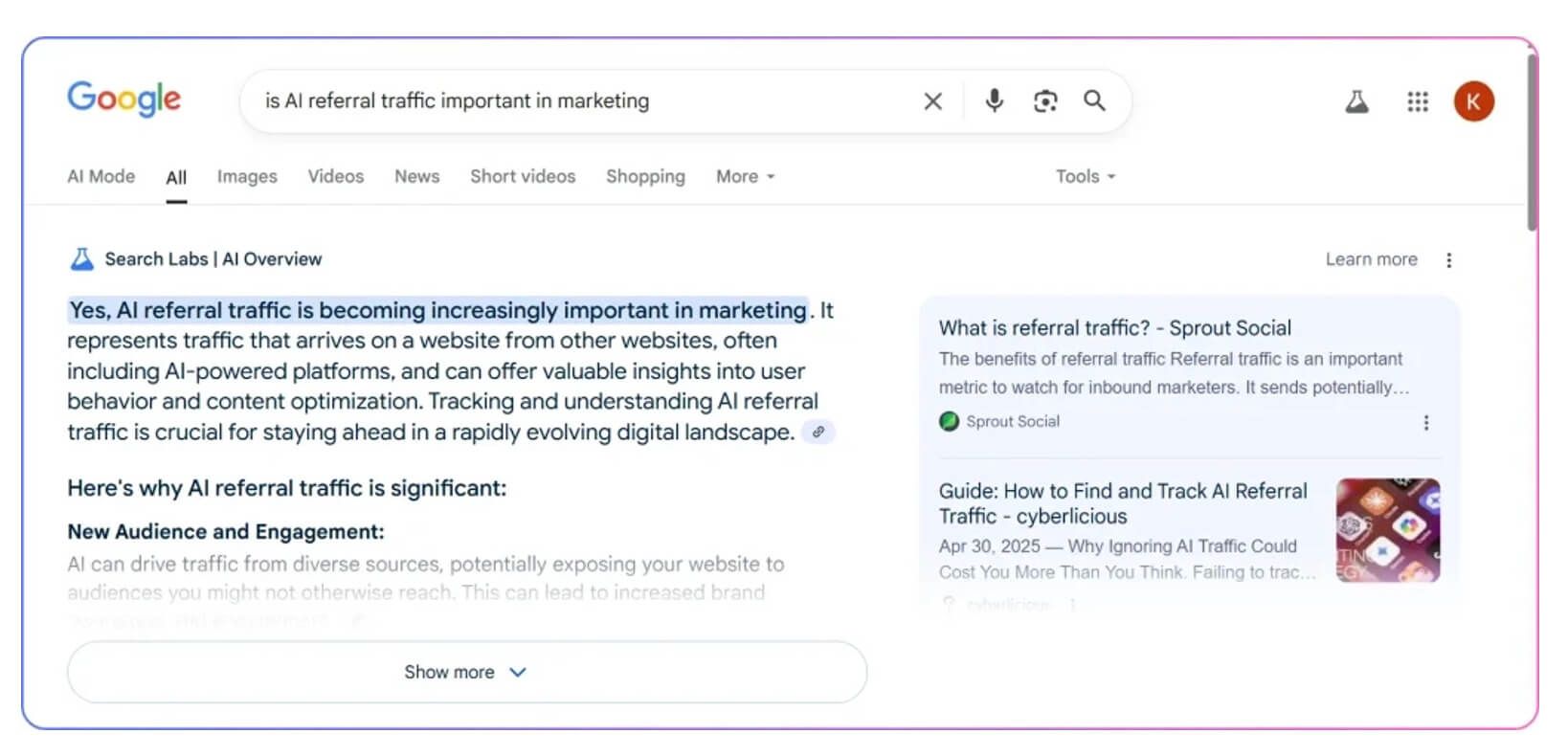Start voice search with the microphone icon
The height and width of the screenshot is (756, 1568).
[995, 100]
